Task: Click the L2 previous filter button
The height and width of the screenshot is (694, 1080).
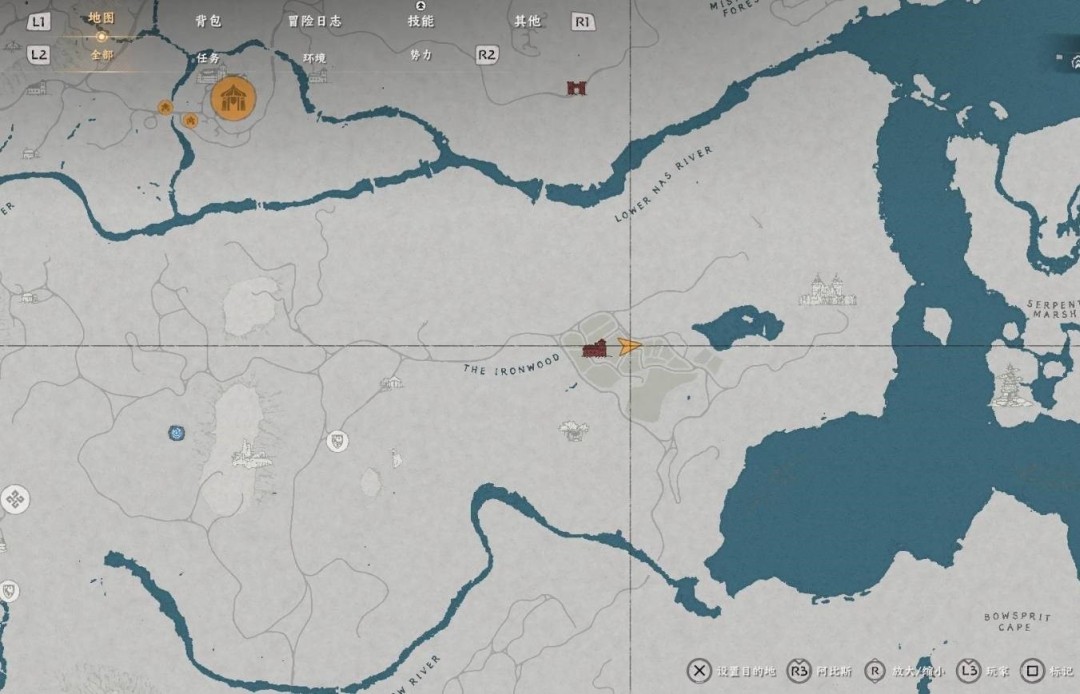Action: (39, 54)
